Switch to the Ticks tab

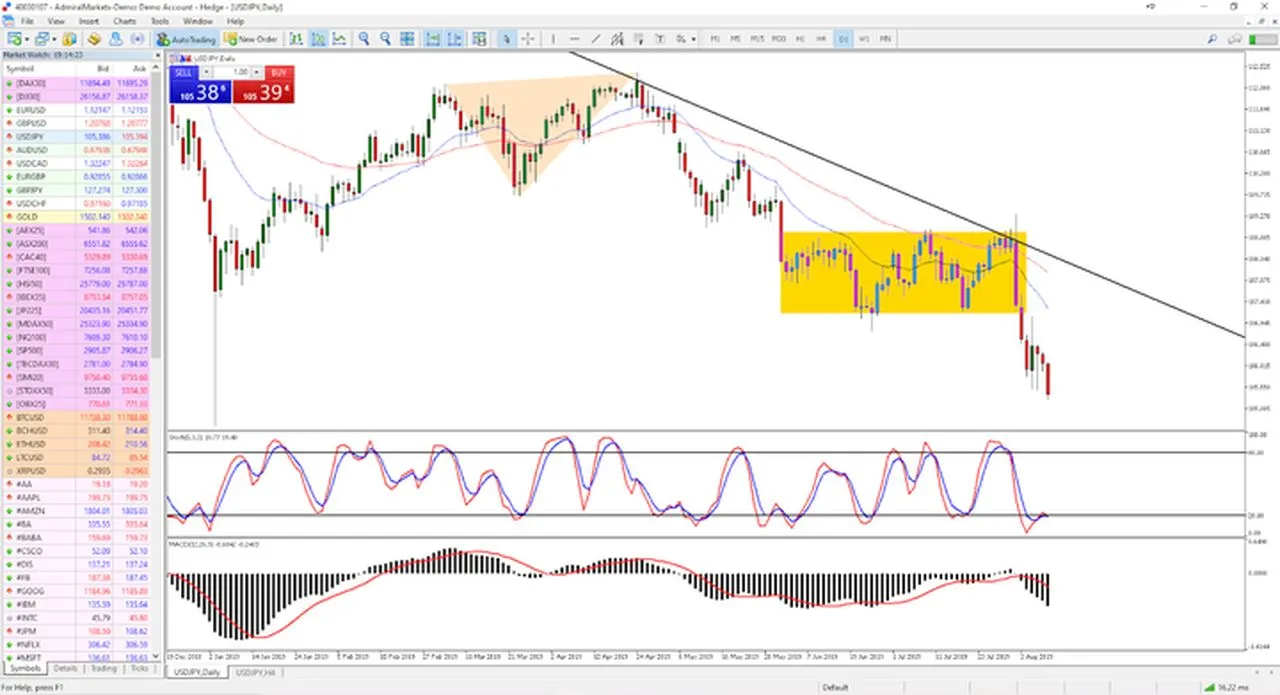pos(141,668)
